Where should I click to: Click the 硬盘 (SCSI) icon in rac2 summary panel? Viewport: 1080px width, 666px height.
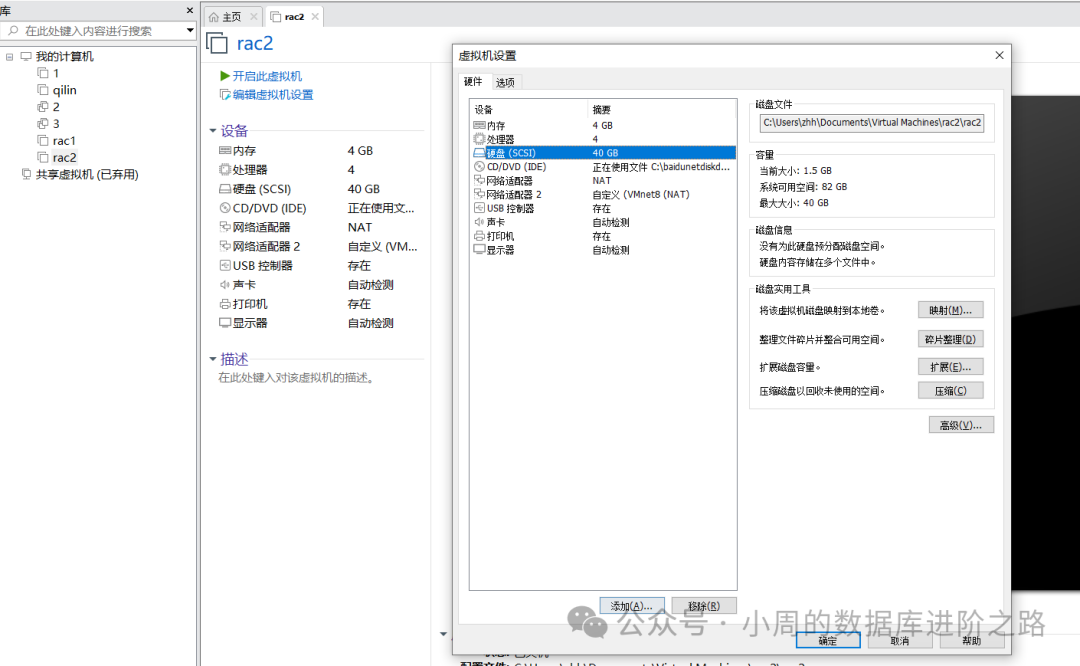225,189
